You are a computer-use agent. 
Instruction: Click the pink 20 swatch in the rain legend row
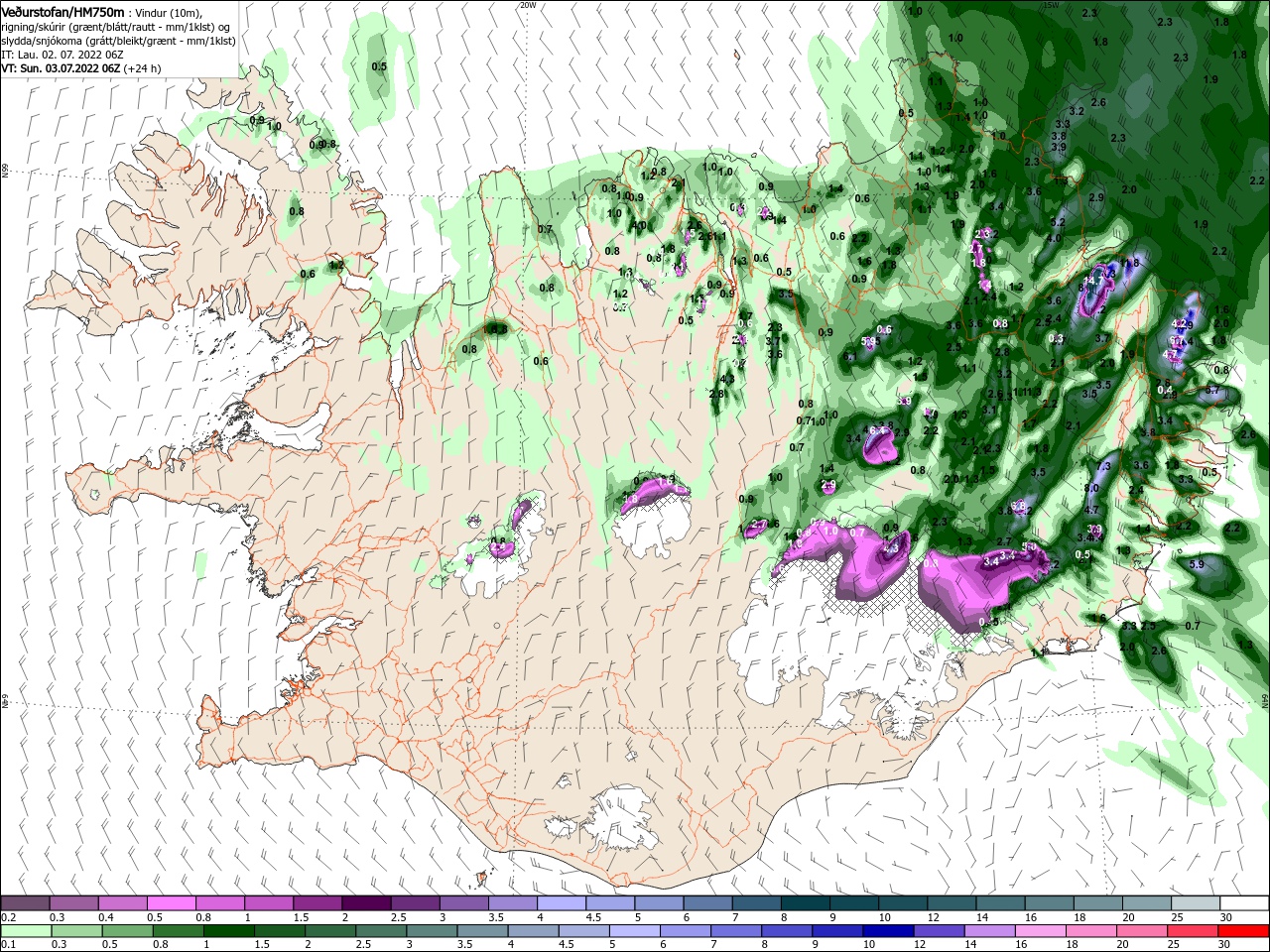click(1143, 931)
